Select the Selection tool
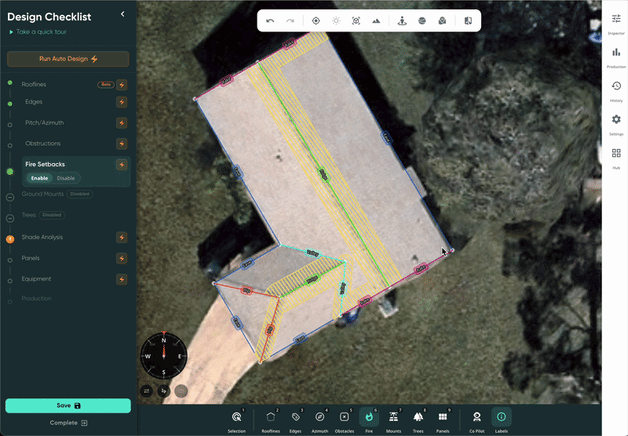The width and height of the screenshot is (628, 436). point(237,420)
